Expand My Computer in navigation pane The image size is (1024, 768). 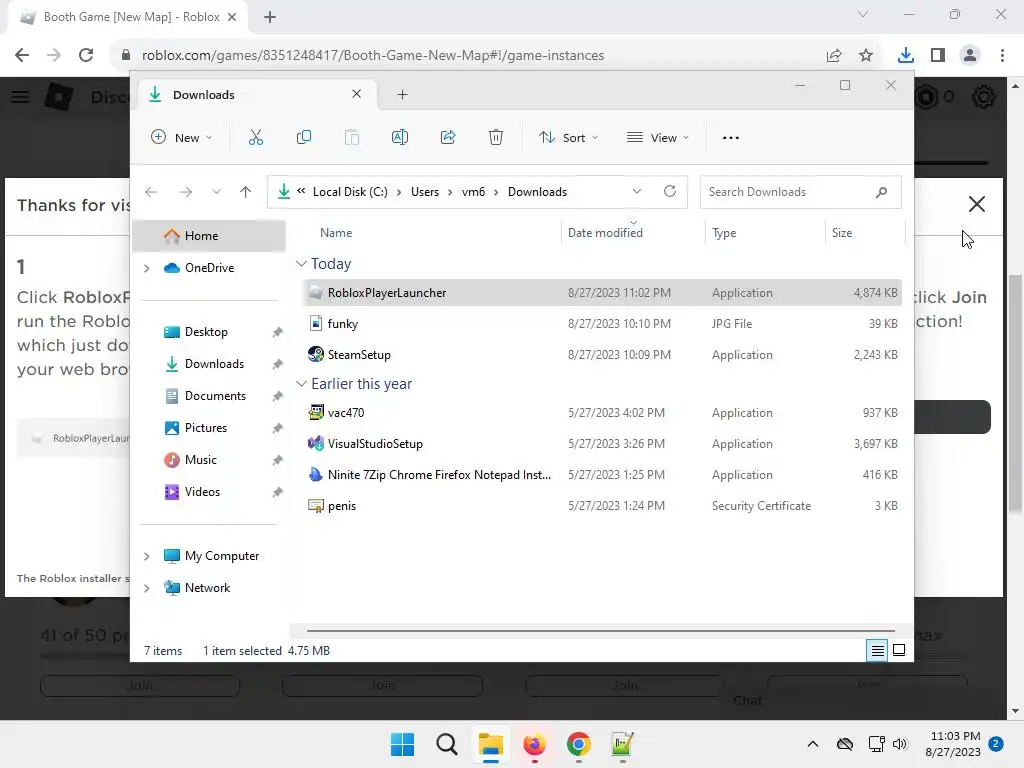pyautogui.click(x=147, y=556)
